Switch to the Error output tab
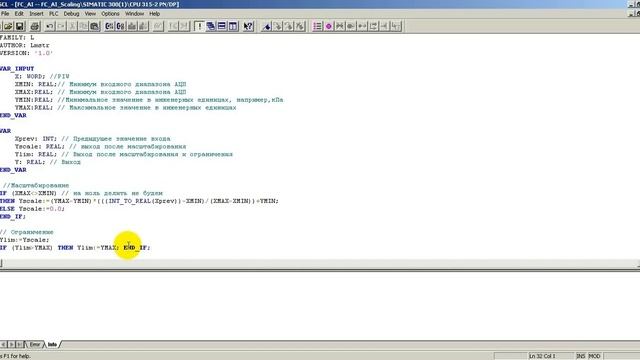Viewport: 640px width, 360px height. (35, 344)
